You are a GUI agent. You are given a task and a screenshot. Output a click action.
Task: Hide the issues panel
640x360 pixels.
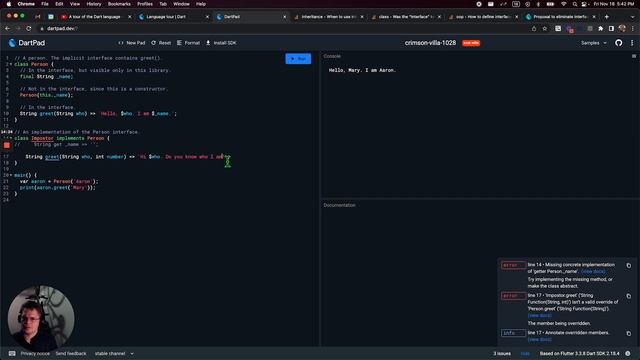click(525, 353)
